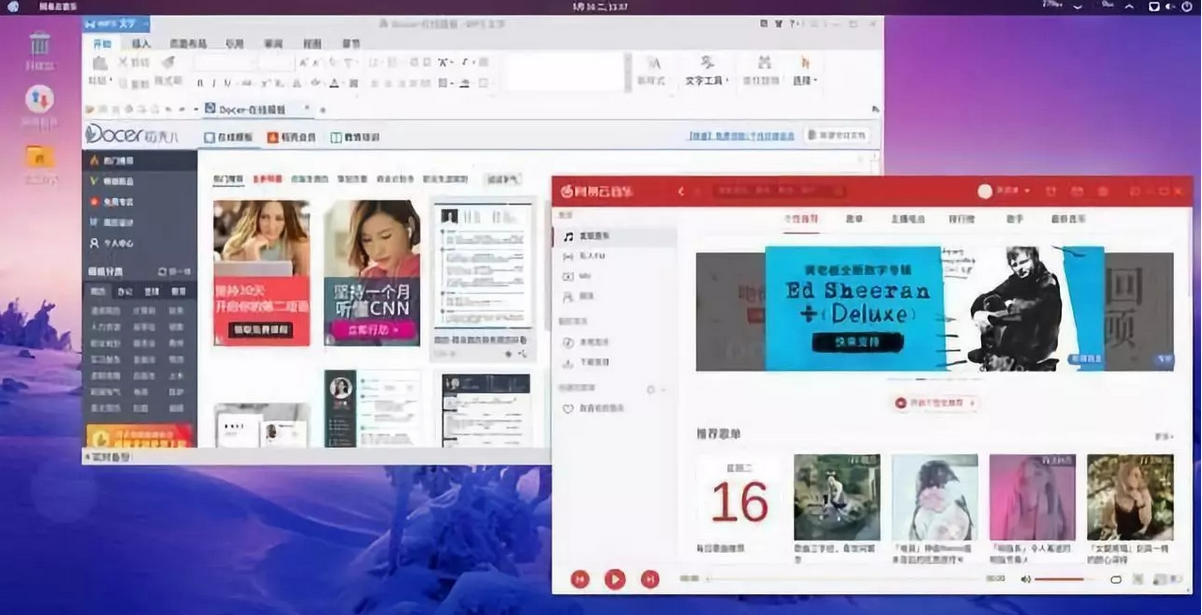Switch to 个性推荐 tab in NetEase Music

800,217
